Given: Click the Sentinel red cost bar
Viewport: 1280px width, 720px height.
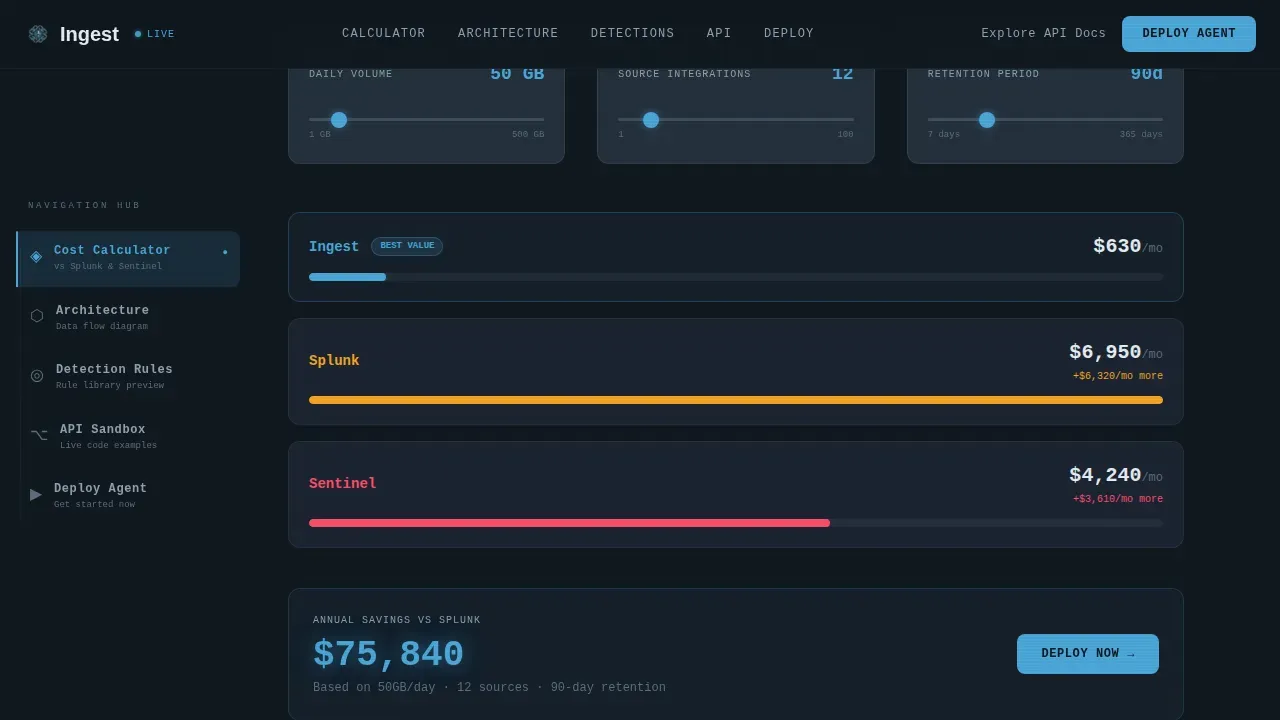Looking at the screenshot, I should point(569,523).
